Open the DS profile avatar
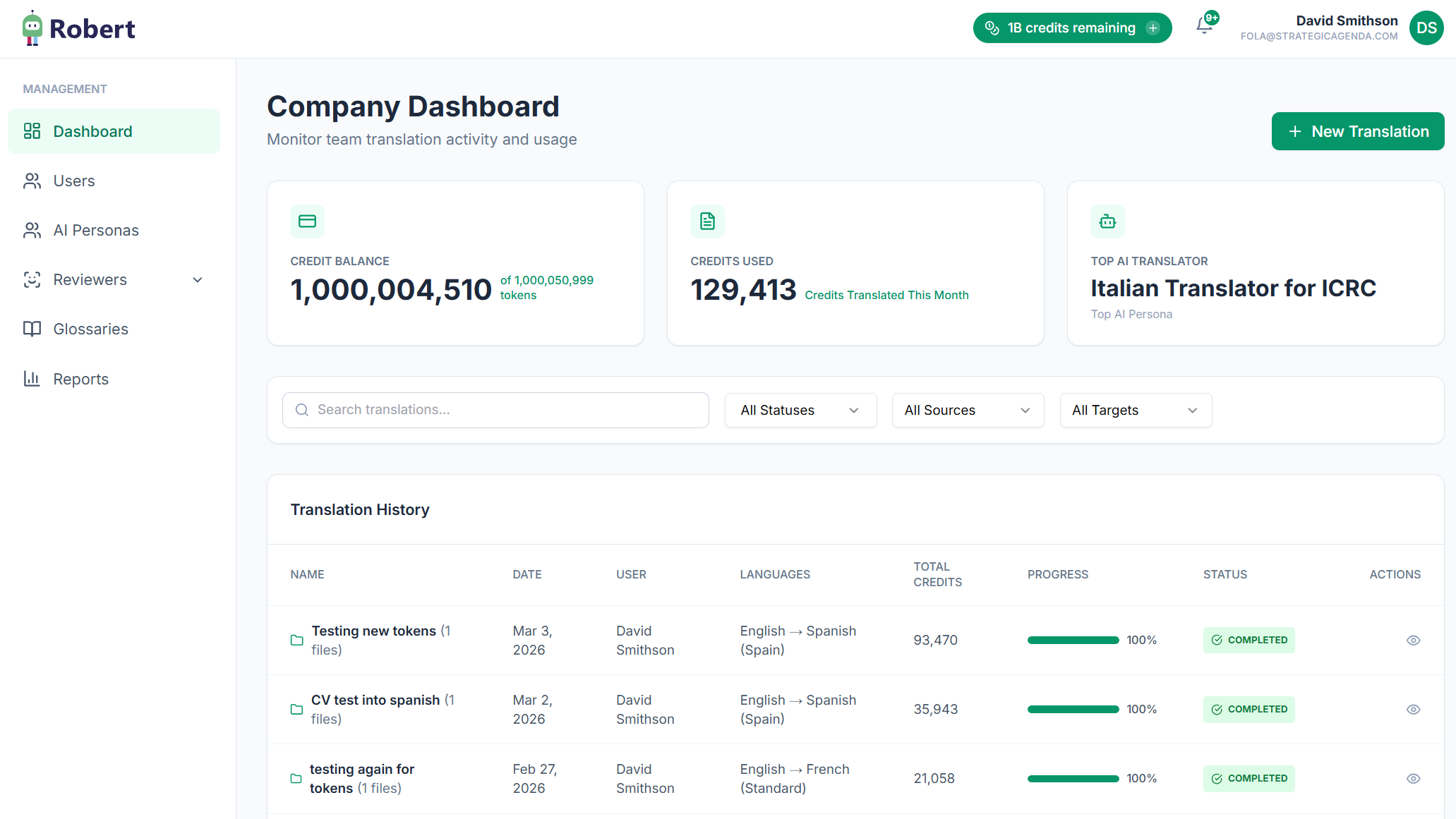The image size is (1456, 819). [x=1426, y=28]
